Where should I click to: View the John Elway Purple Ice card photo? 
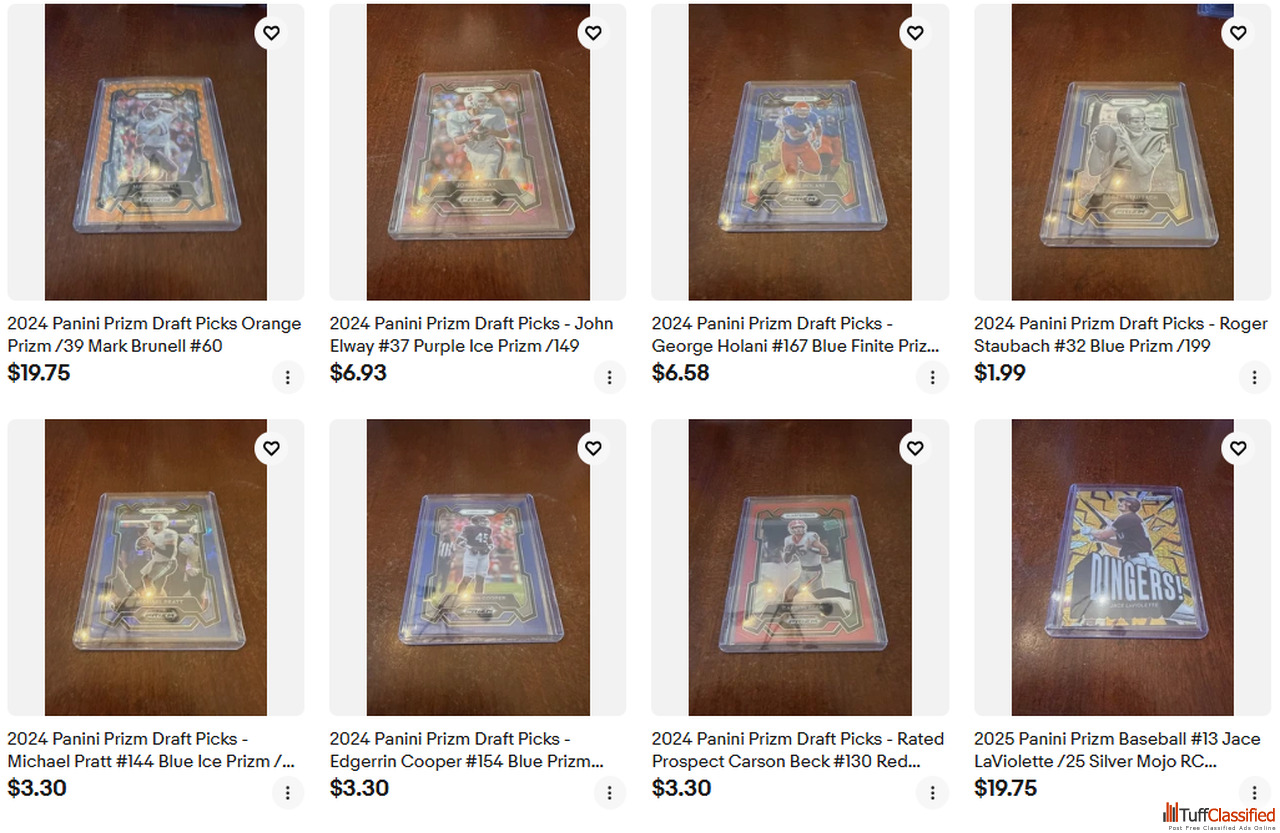[x=478, y=152]
